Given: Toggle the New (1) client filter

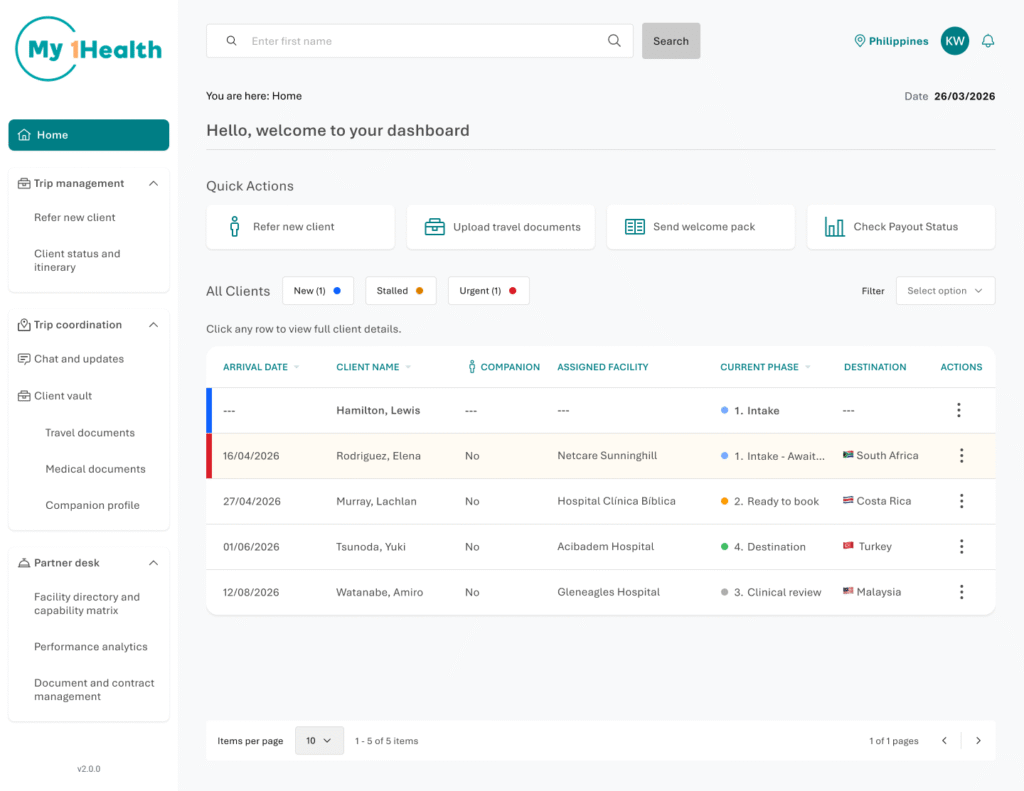Looking at the screenshot, I should (317, 291).
